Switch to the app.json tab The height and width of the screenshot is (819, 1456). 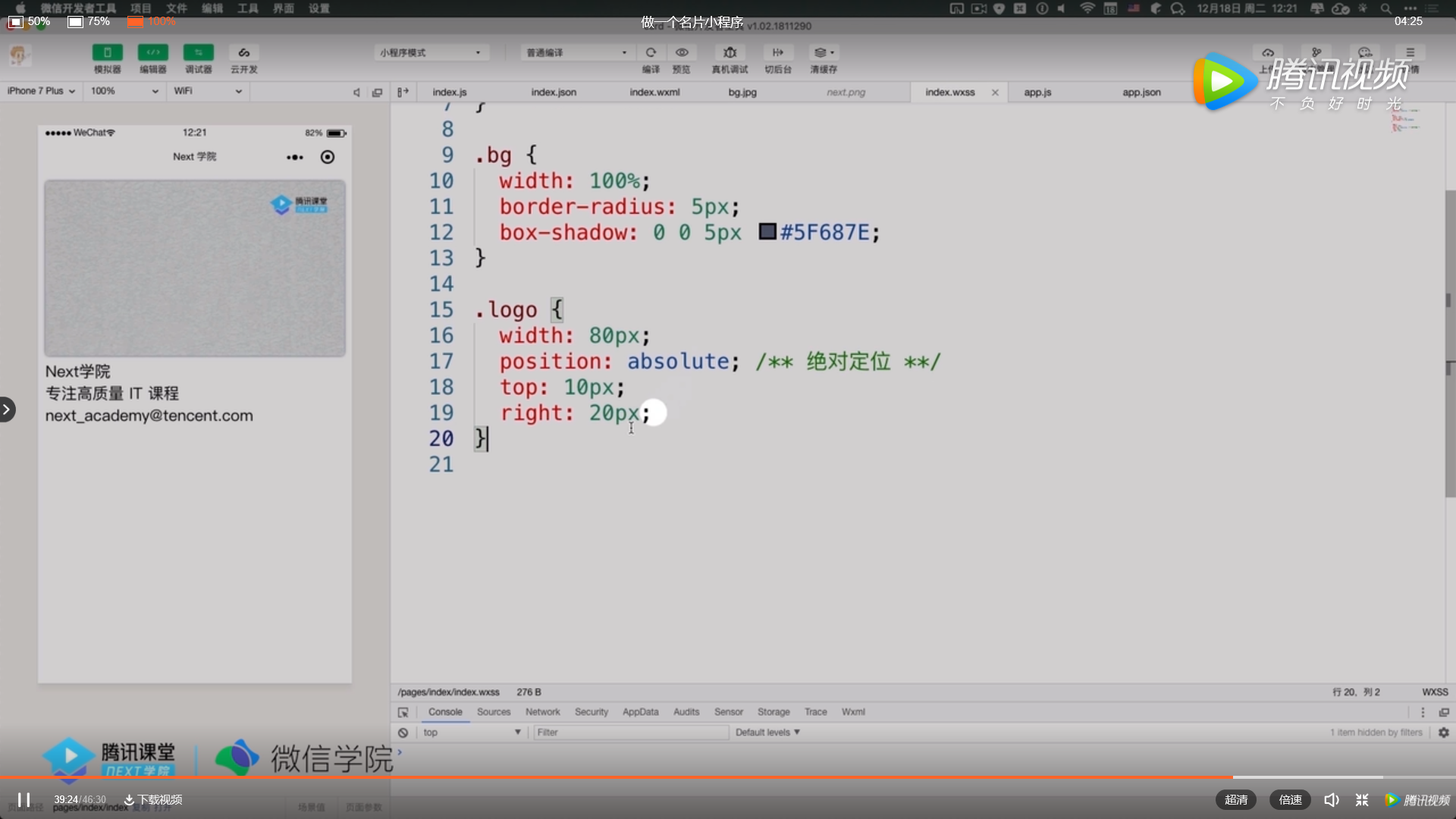coord(1141,92)
